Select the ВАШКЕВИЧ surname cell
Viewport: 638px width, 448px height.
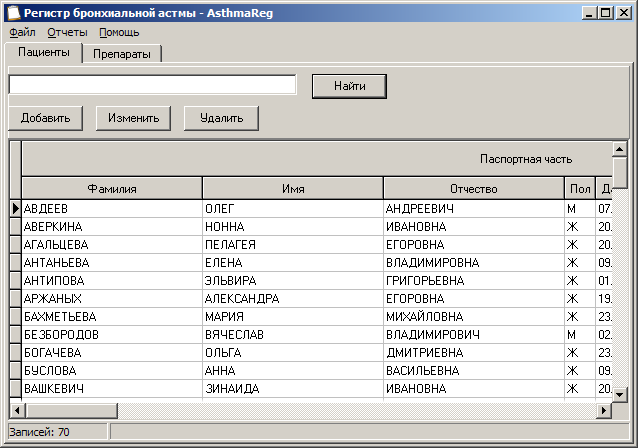(x=112, y=388)
